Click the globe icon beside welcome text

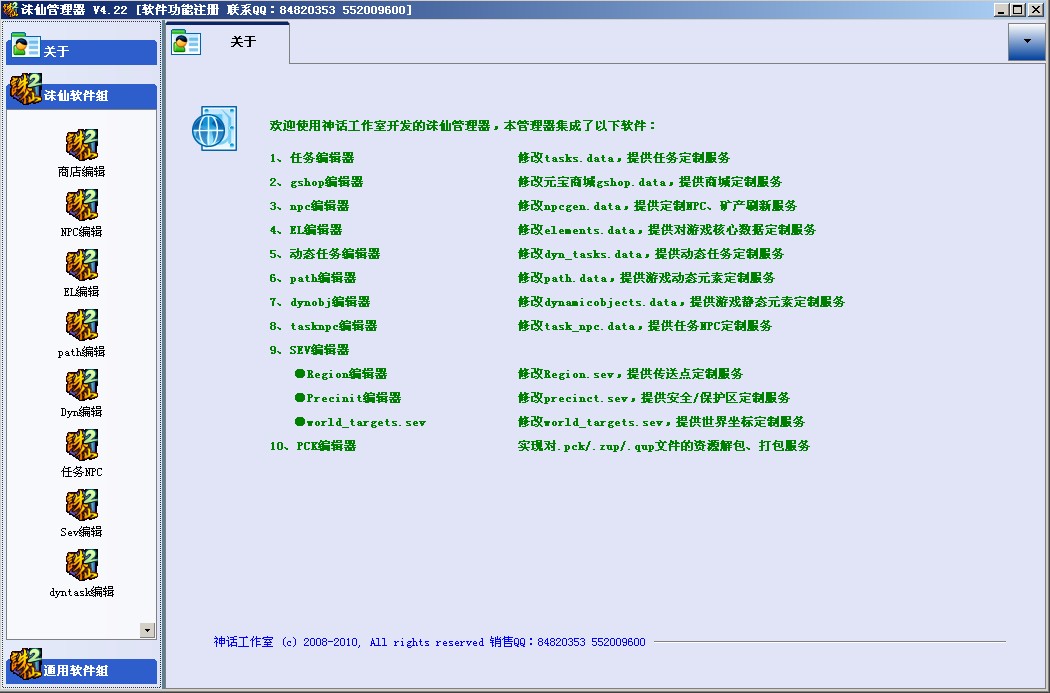pos(213,130)
